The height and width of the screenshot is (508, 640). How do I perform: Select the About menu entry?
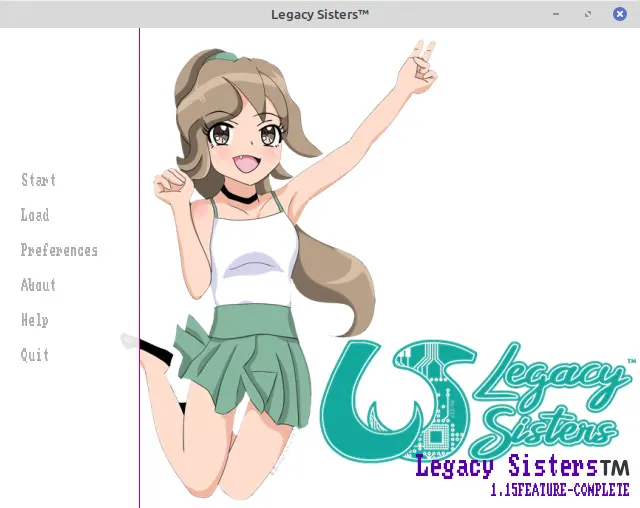click(38, 285)
